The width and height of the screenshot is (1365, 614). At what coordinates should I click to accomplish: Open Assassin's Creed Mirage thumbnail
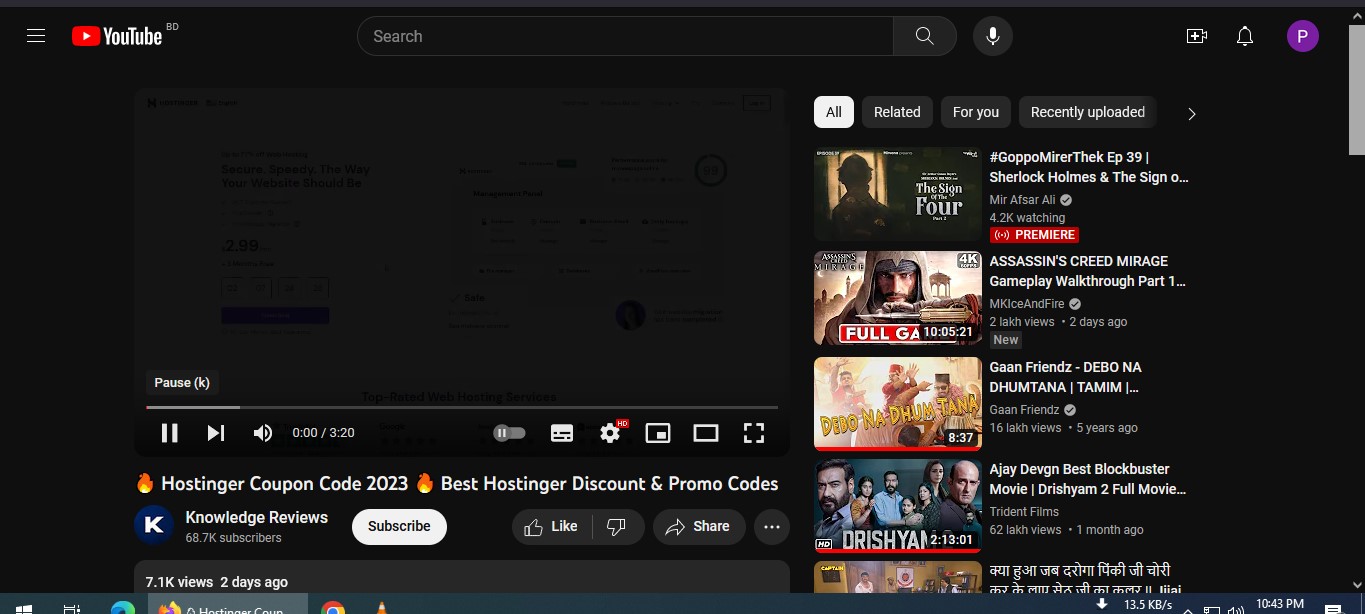point(898,298)
